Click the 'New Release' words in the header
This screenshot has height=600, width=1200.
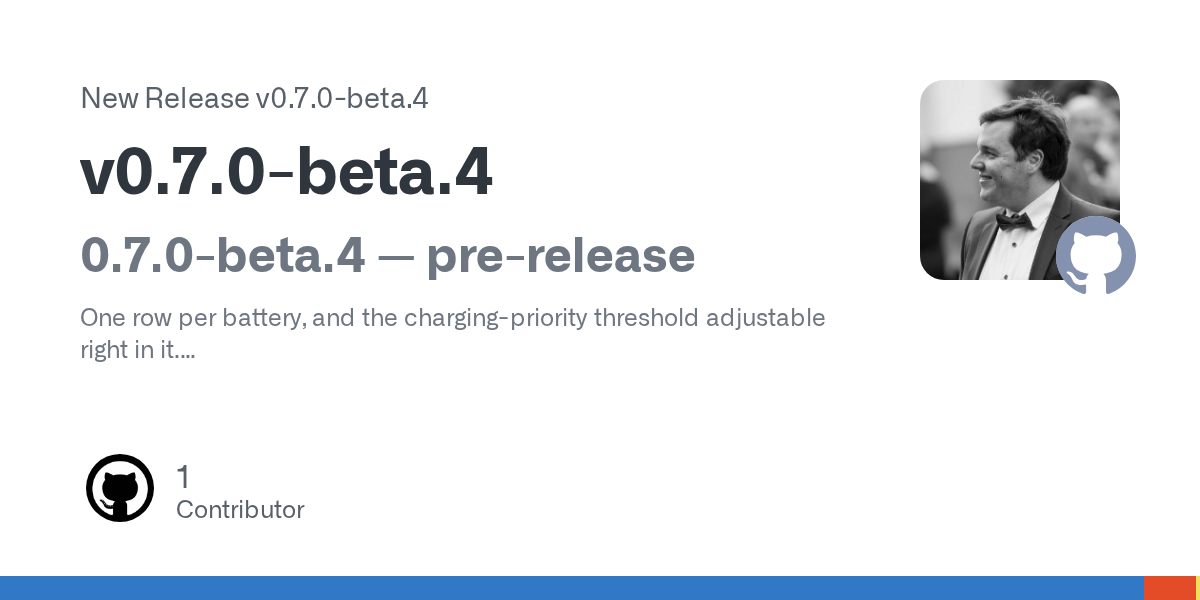click(164, 98)
